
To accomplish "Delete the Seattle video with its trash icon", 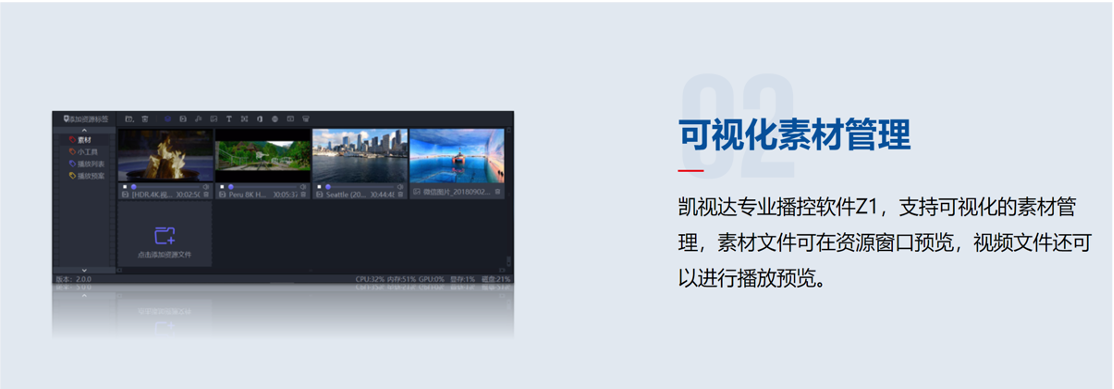I will coord(401,194).
